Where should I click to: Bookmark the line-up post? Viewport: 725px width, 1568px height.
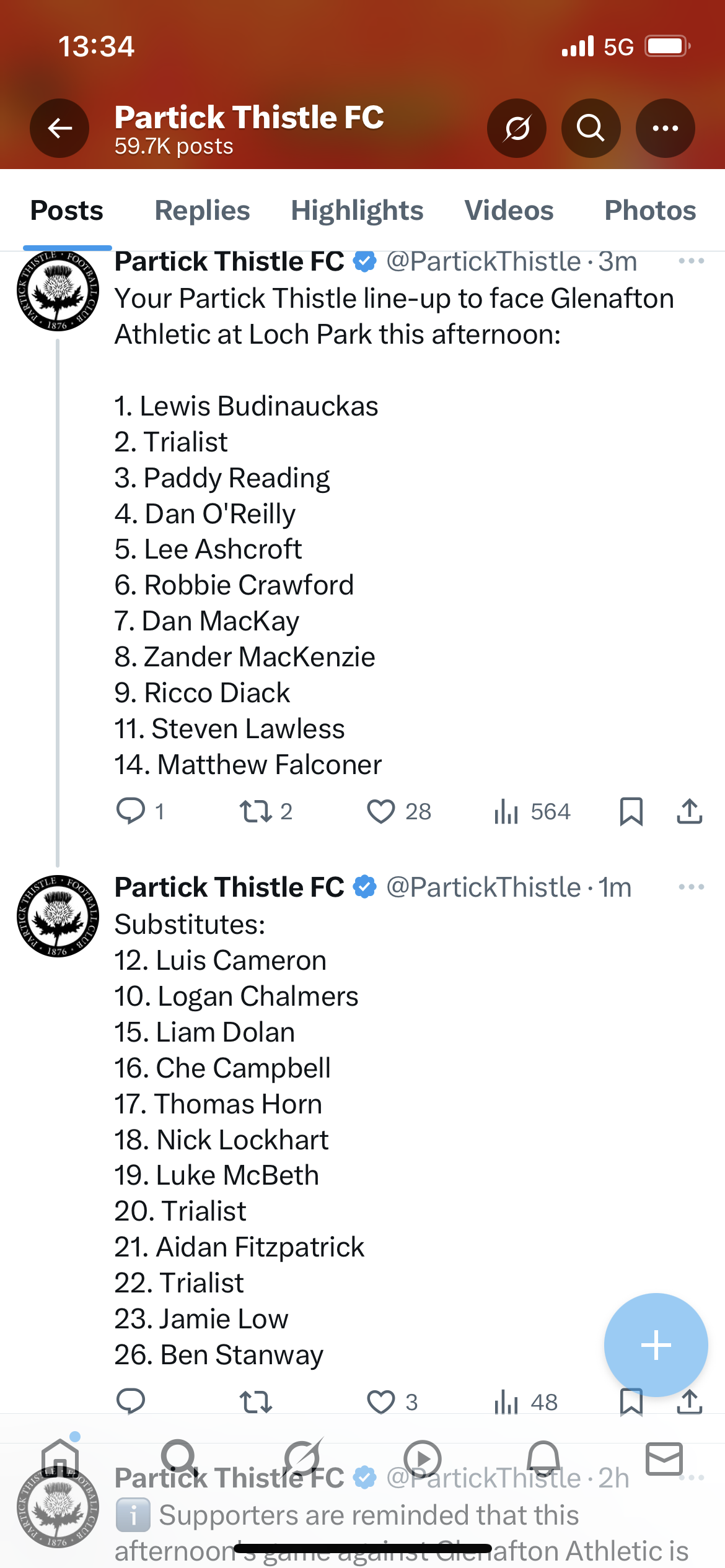coord(631,811)
